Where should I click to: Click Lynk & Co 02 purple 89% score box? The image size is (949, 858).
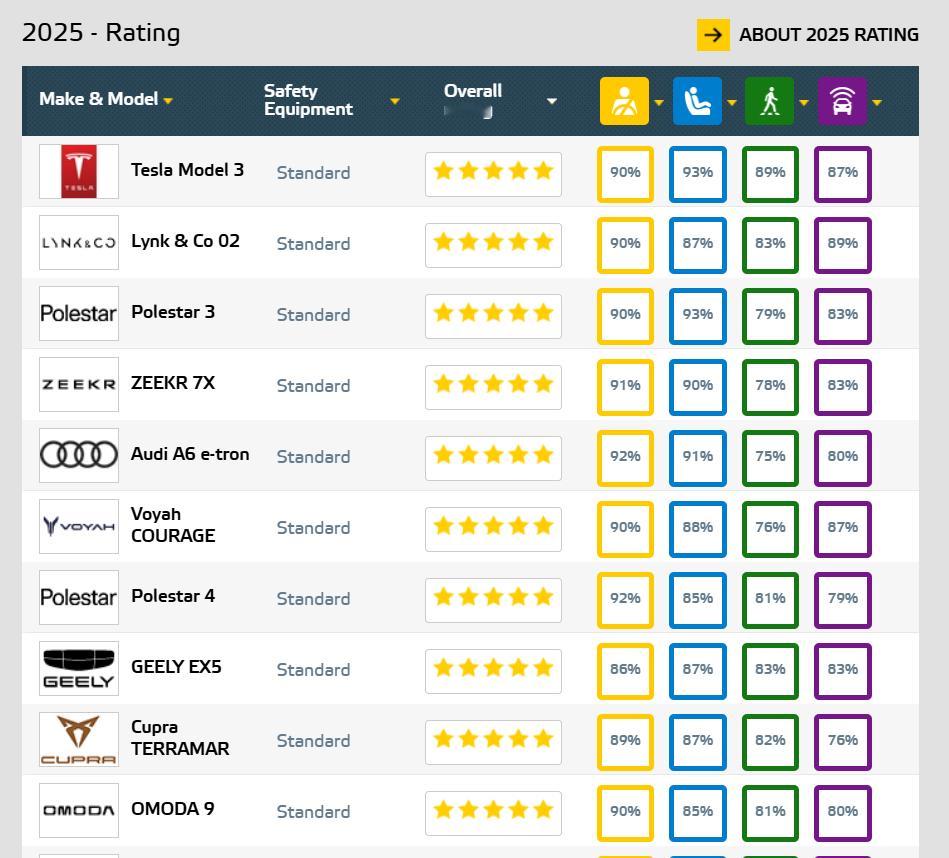tap(843, 245)
